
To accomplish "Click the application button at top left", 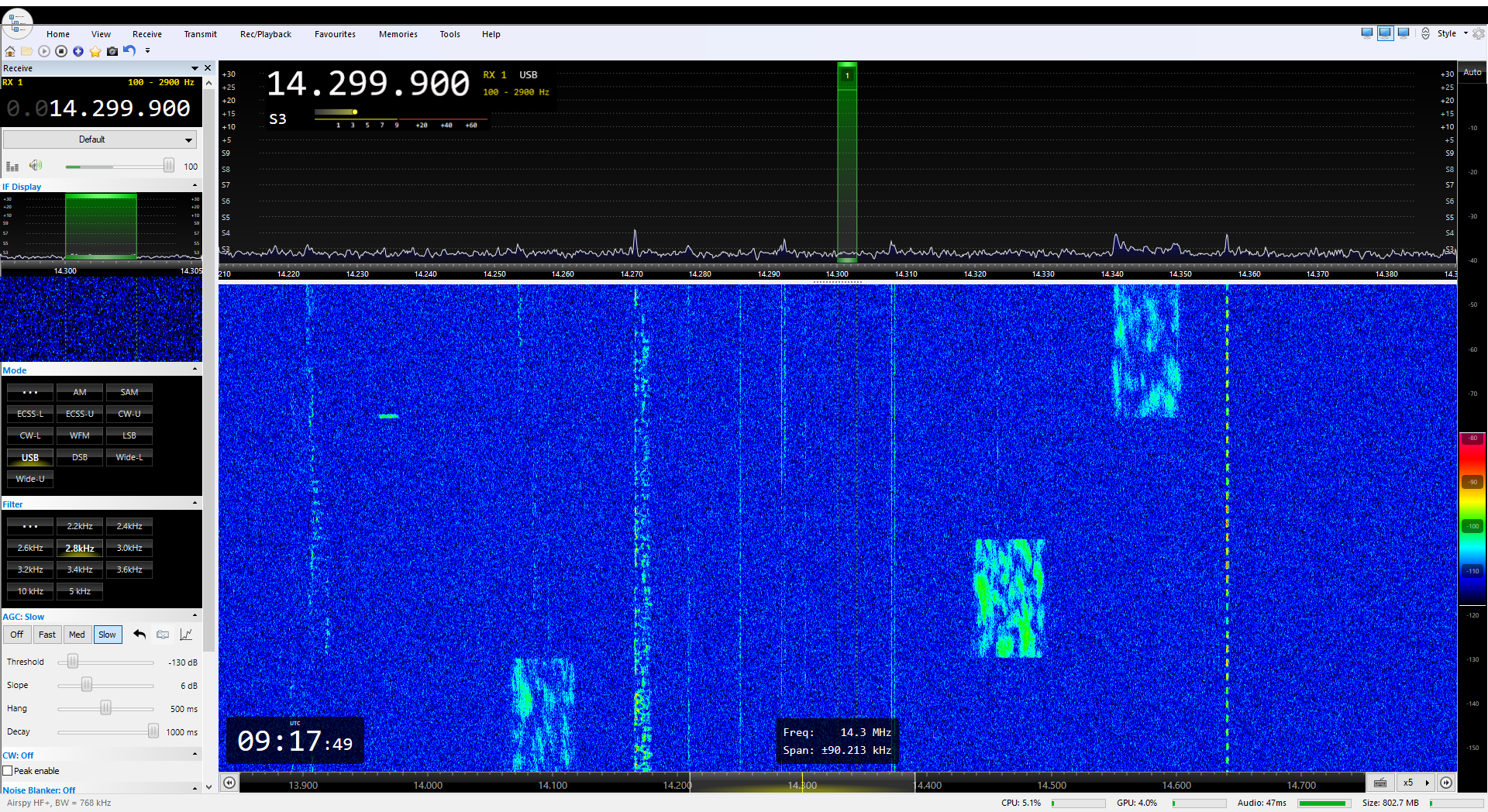I will point(17,22).
